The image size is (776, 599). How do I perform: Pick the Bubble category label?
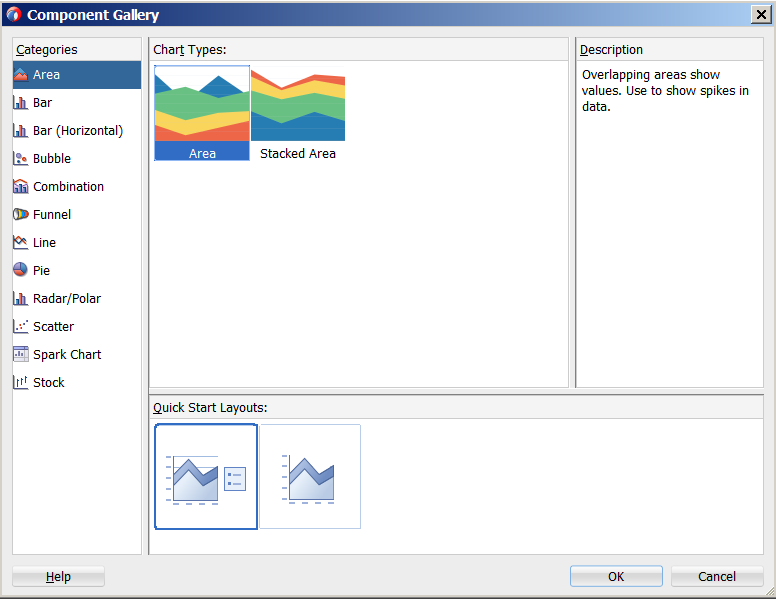[x=52, y=158]
